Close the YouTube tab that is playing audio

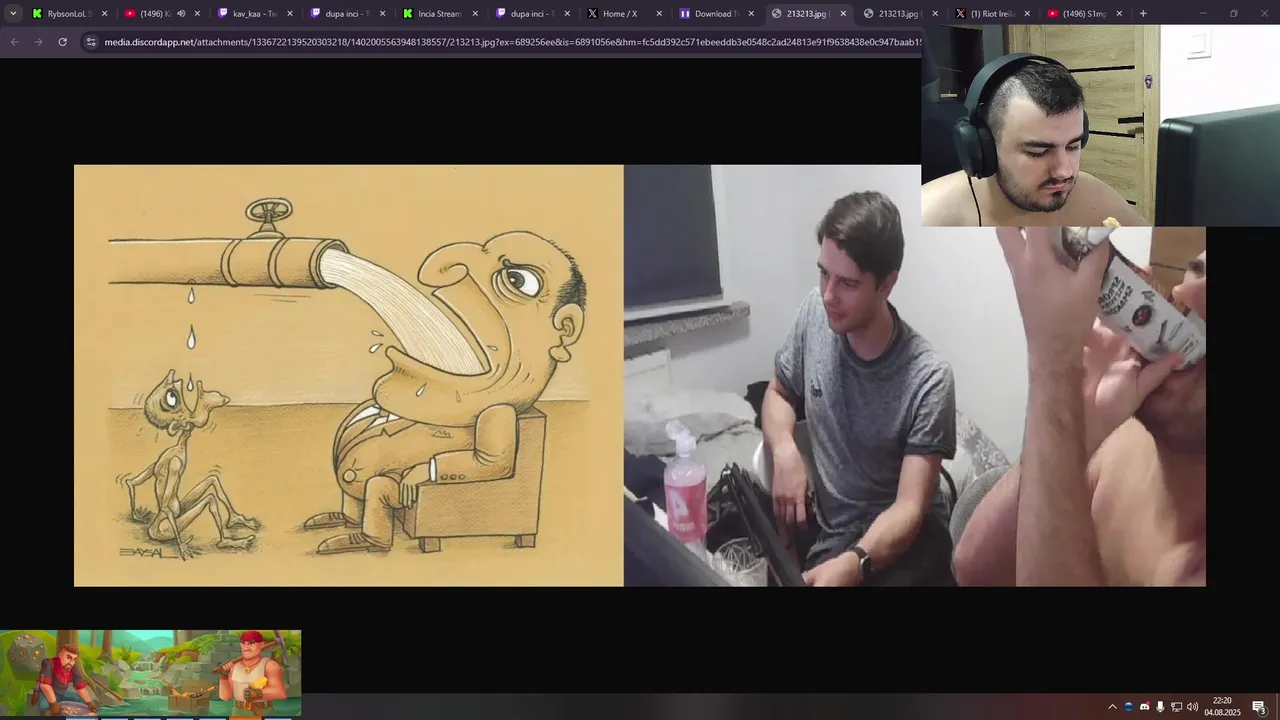click(x=197, y=14)
